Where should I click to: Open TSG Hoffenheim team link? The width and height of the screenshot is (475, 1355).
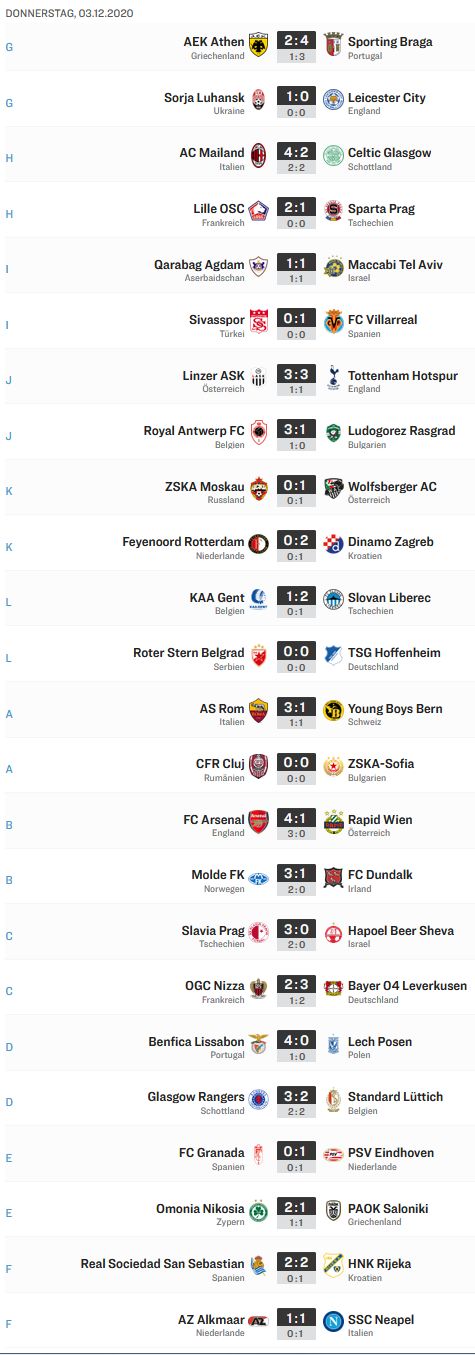(x=394, y=653)
